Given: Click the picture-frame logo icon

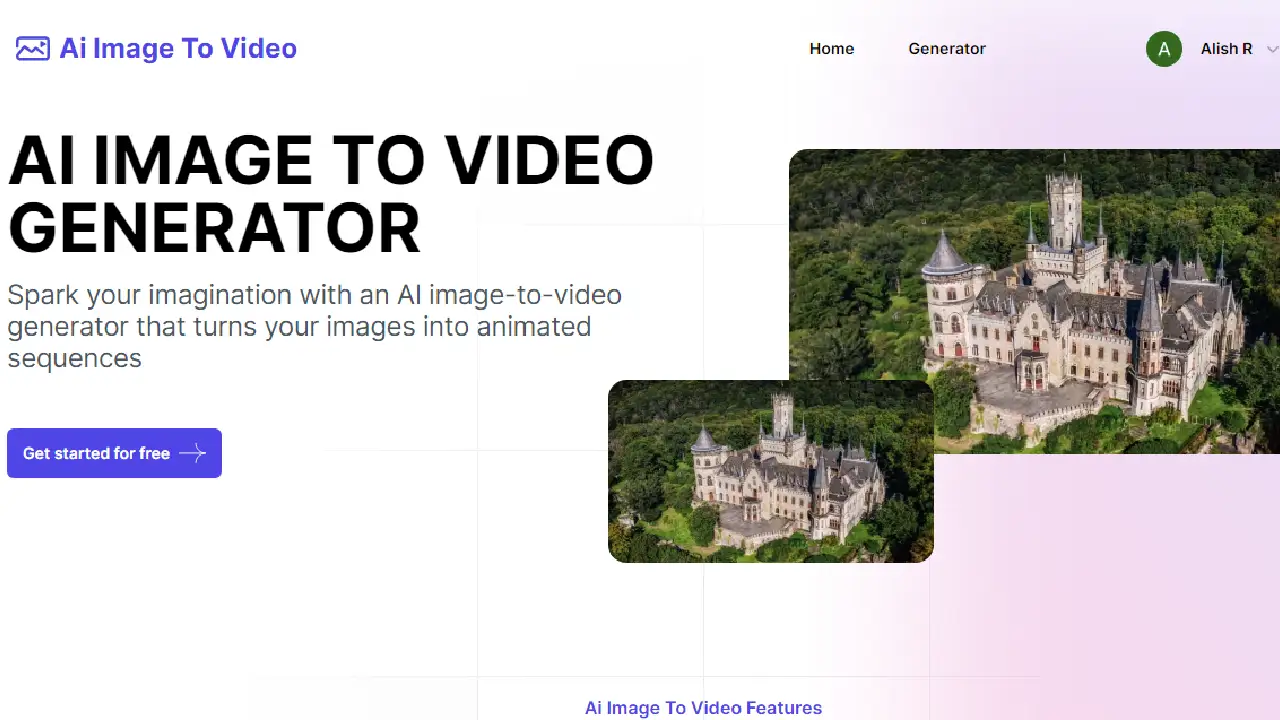Looking at the screenshot, I should [33, 48].
